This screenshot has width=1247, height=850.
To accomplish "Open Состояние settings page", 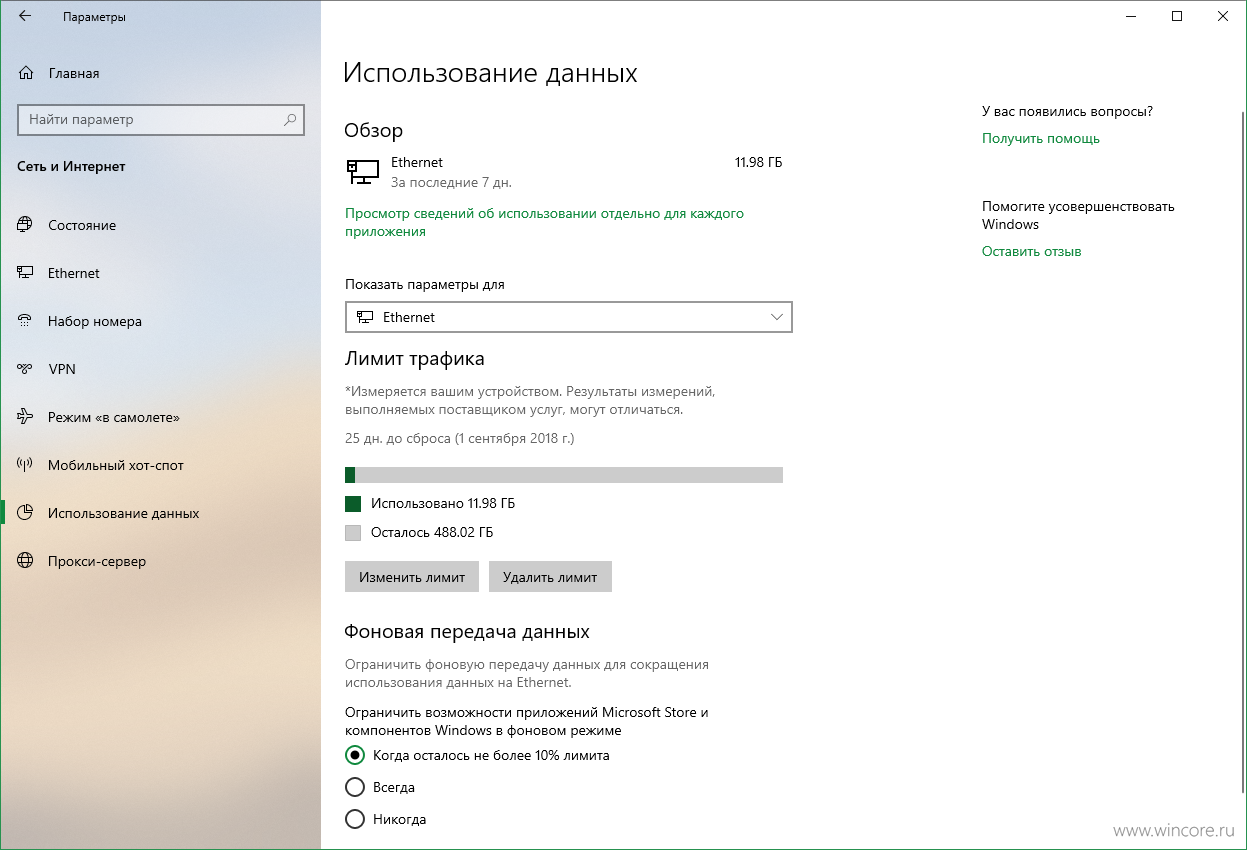I will (160, 225).
